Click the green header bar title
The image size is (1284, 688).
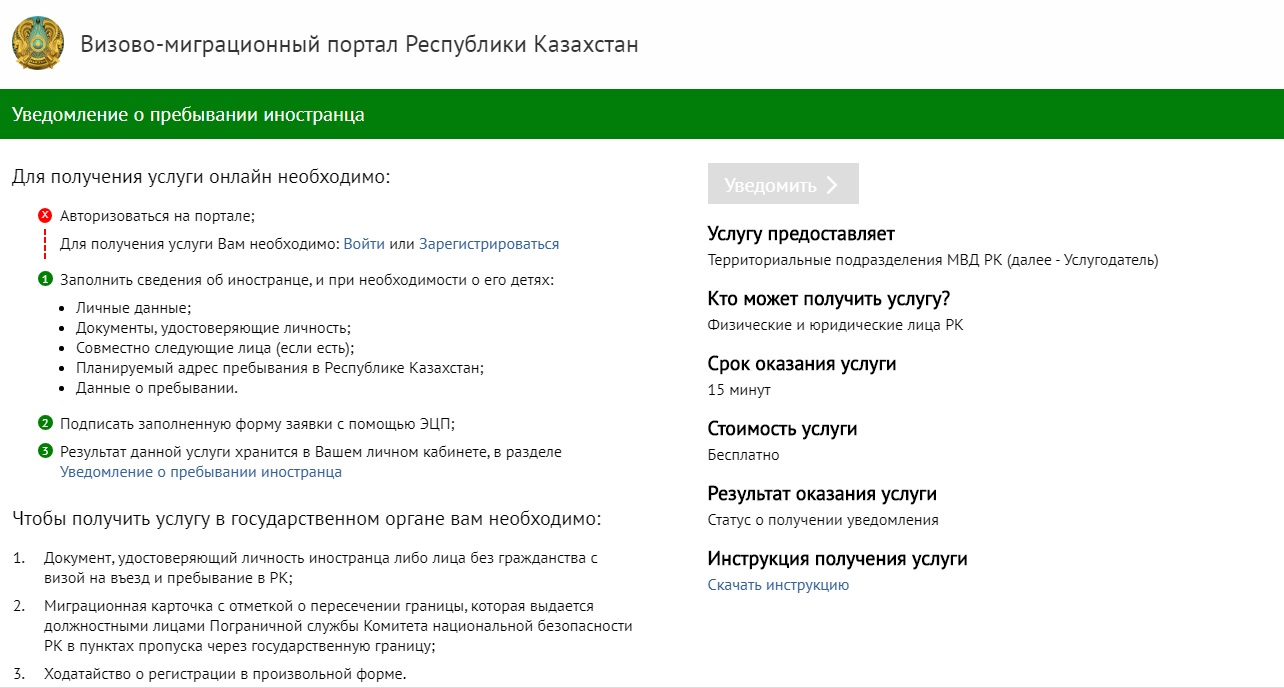click(188, 115)
